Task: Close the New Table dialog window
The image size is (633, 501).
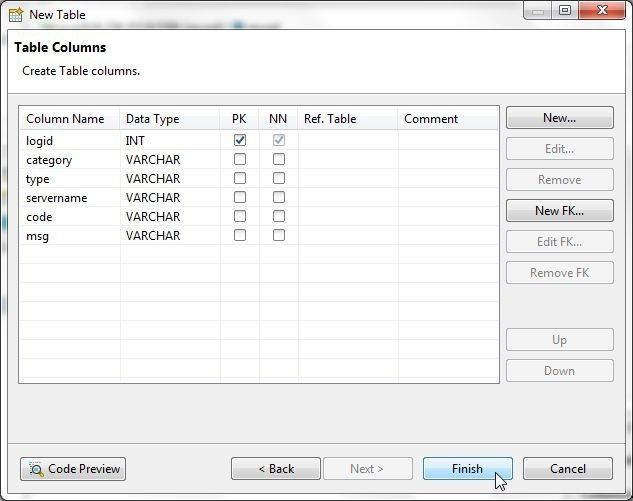Action: pyautogui.click(x=602, y=10)
